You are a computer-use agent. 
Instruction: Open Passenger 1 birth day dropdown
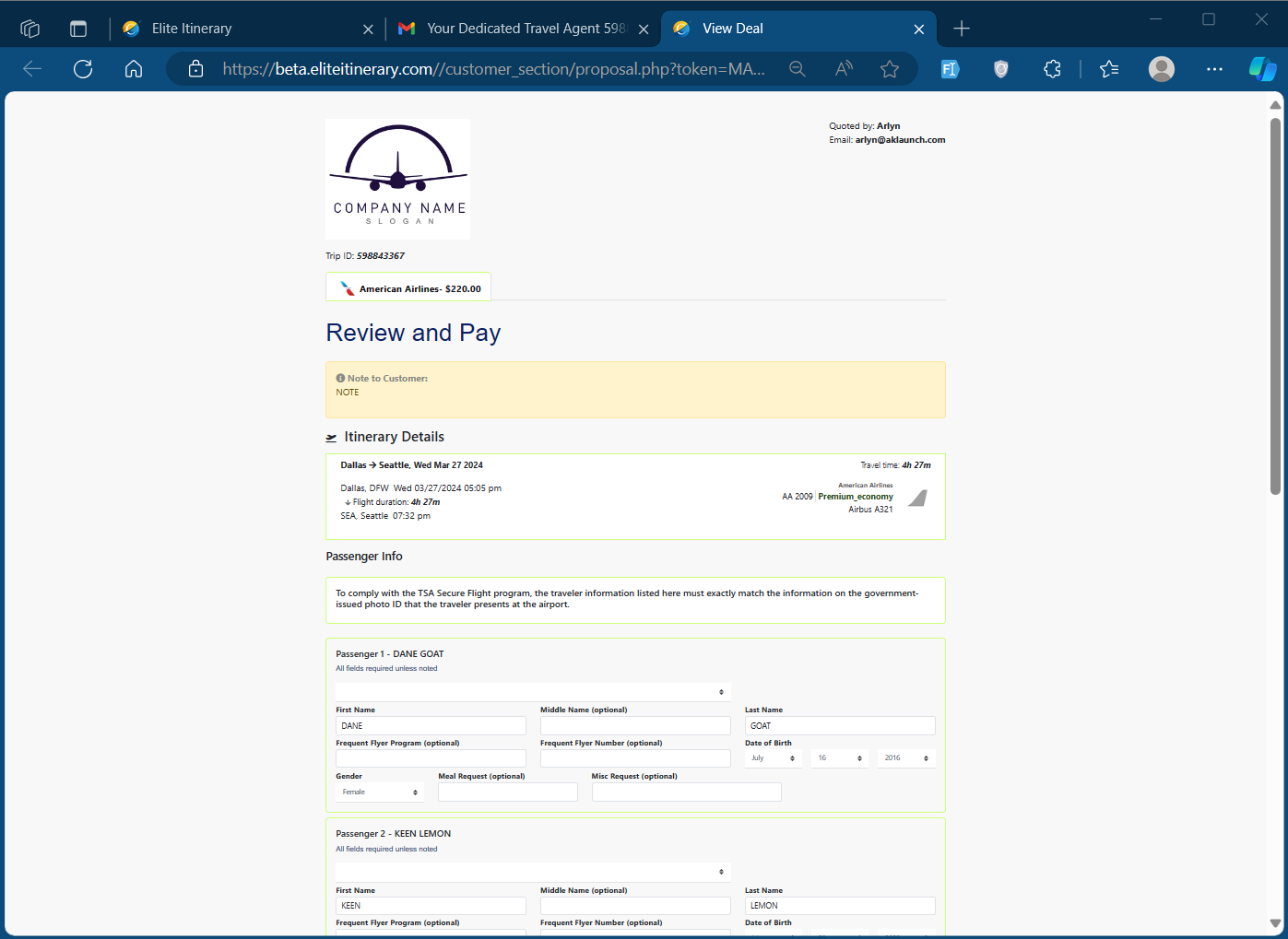839,758
